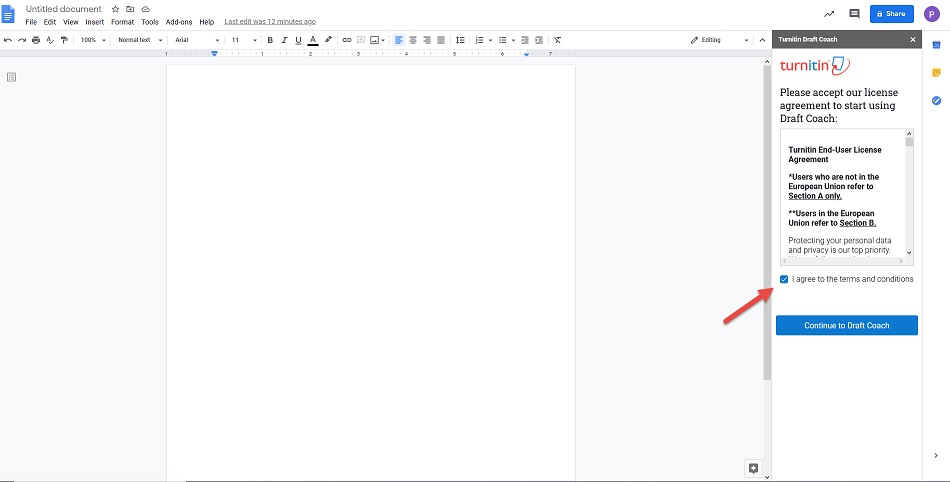Uncheck I agree to terms and conditions
Image resolution: width=950 pixels, height=482 pixels.
point(784,279)
